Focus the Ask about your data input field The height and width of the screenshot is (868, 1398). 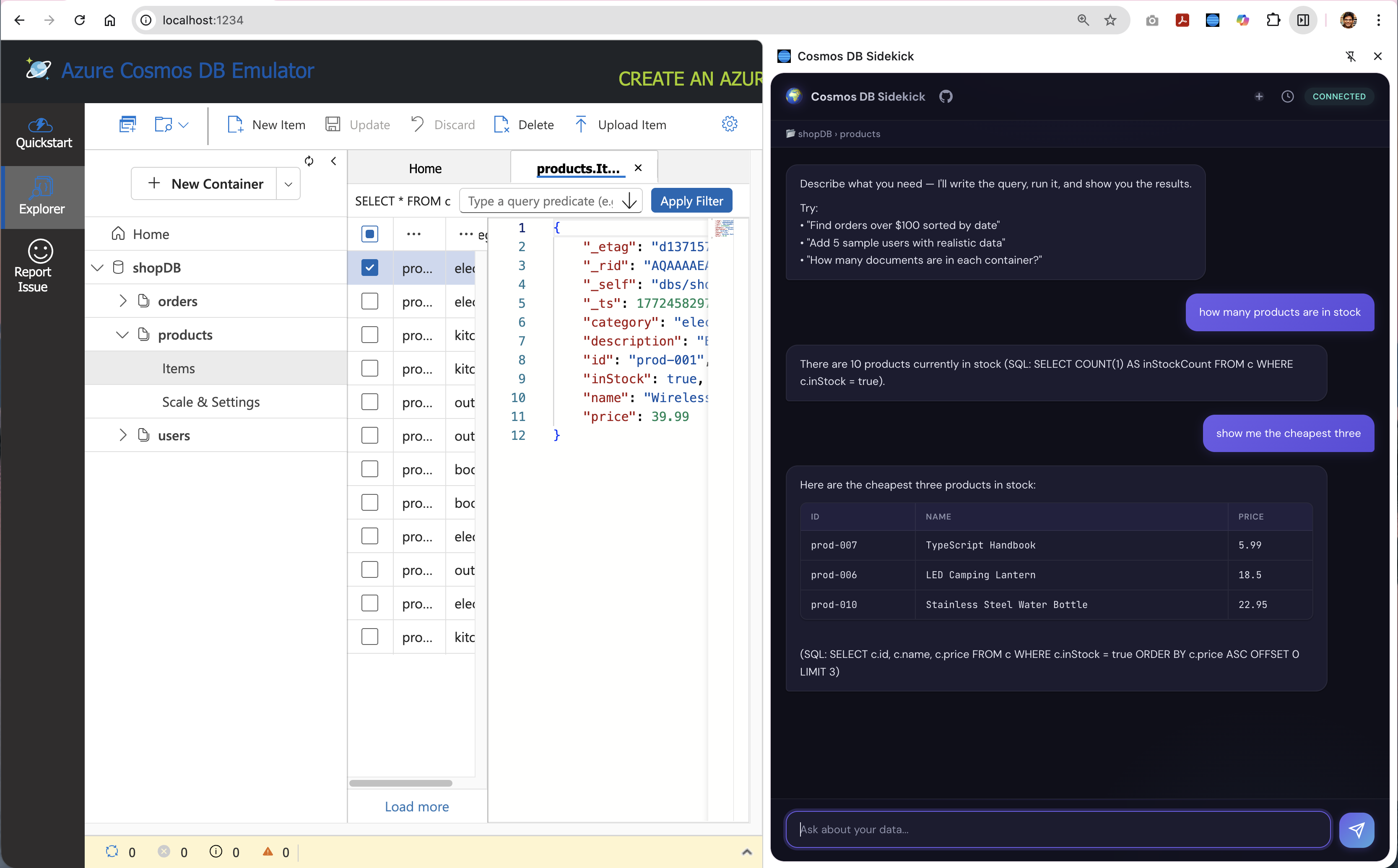pos(1056,829)
